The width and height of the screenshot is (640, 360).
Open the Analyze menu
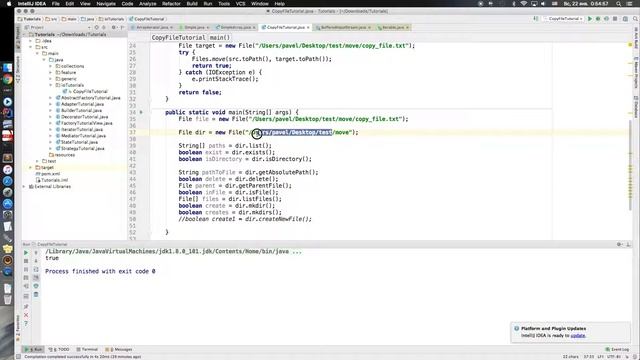coord(148,4)
